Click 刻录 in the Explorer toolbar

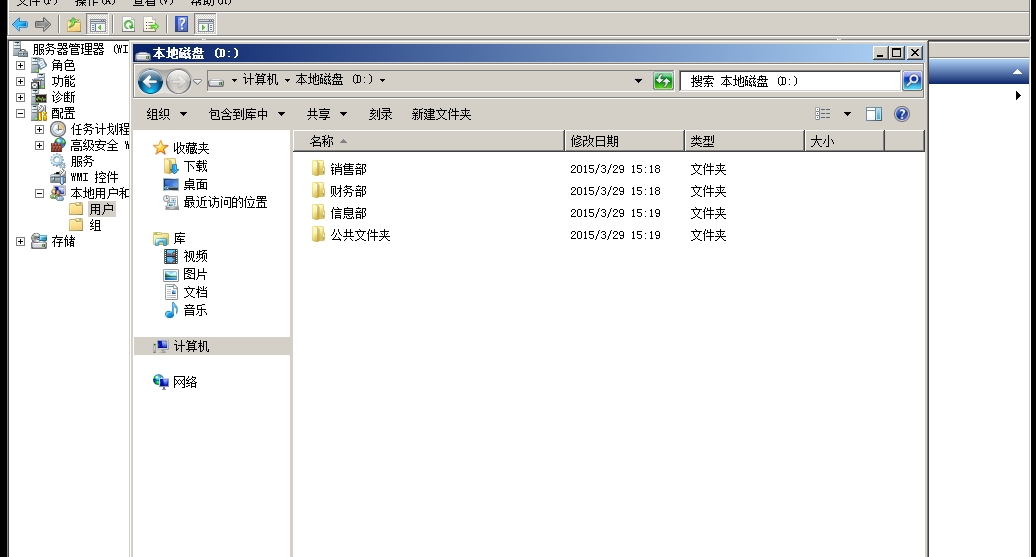[x=381, y=114]
